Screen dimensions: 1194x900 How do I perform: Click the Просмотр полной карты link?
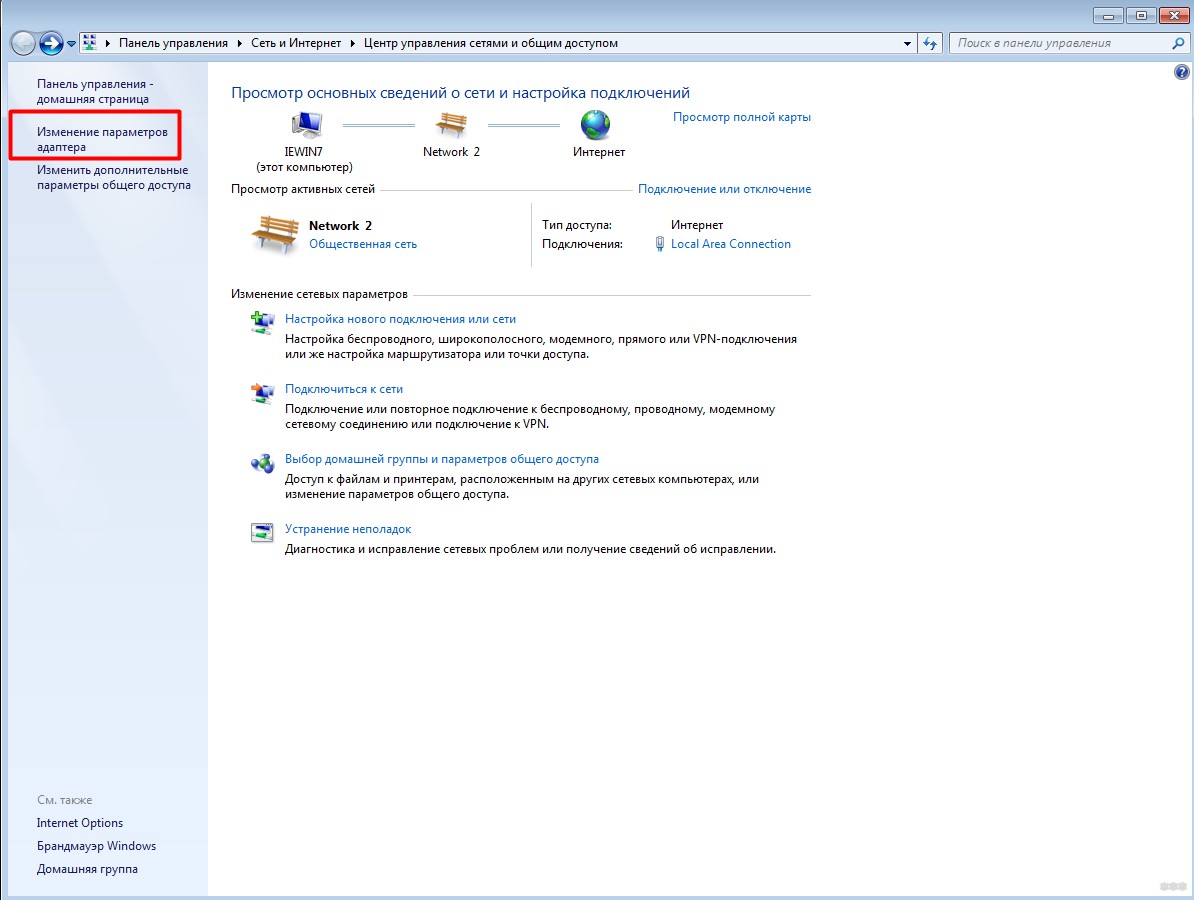pos(741,117)
